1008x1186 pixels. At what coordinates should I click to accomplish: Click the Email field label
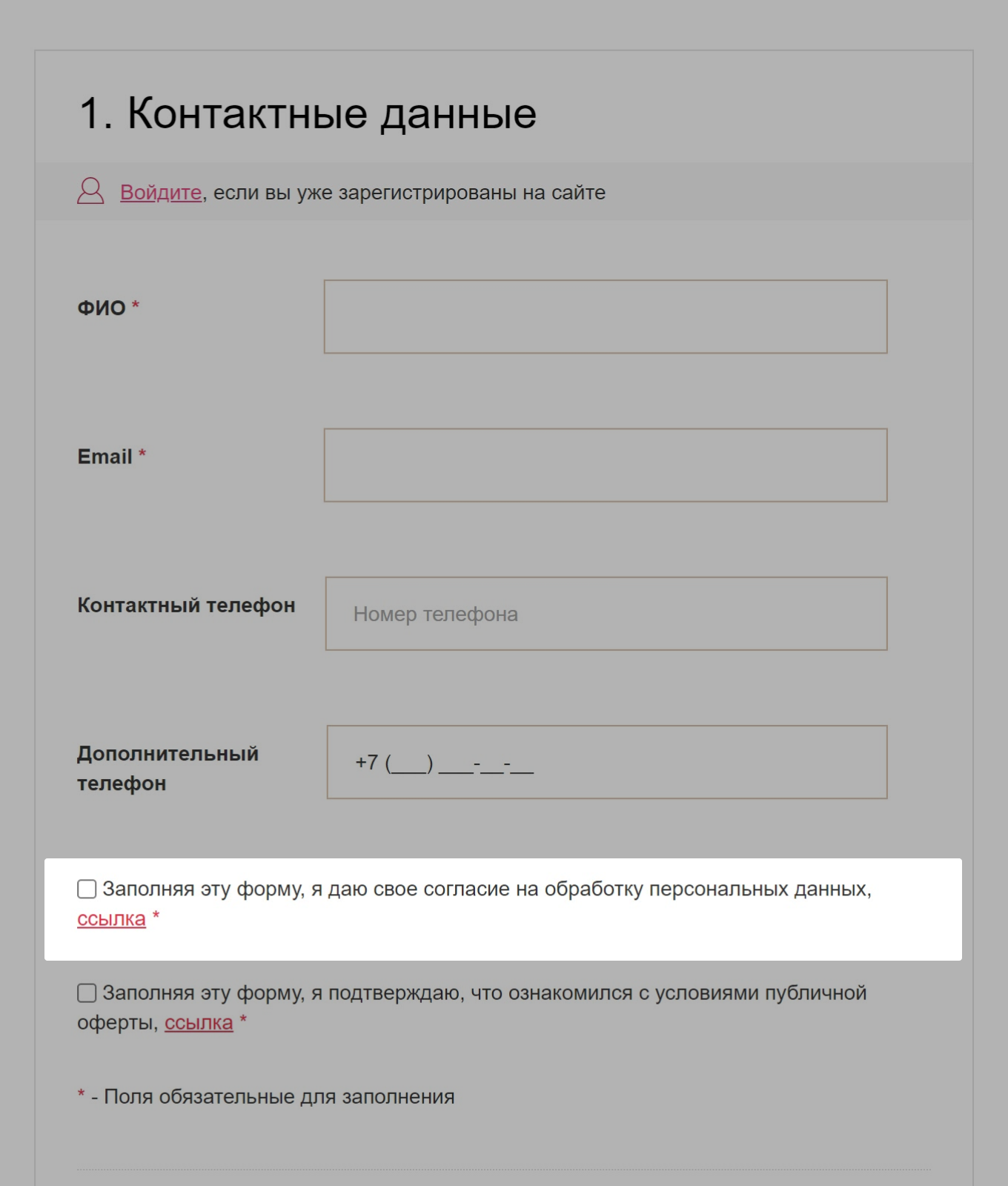tap(105, 457)
